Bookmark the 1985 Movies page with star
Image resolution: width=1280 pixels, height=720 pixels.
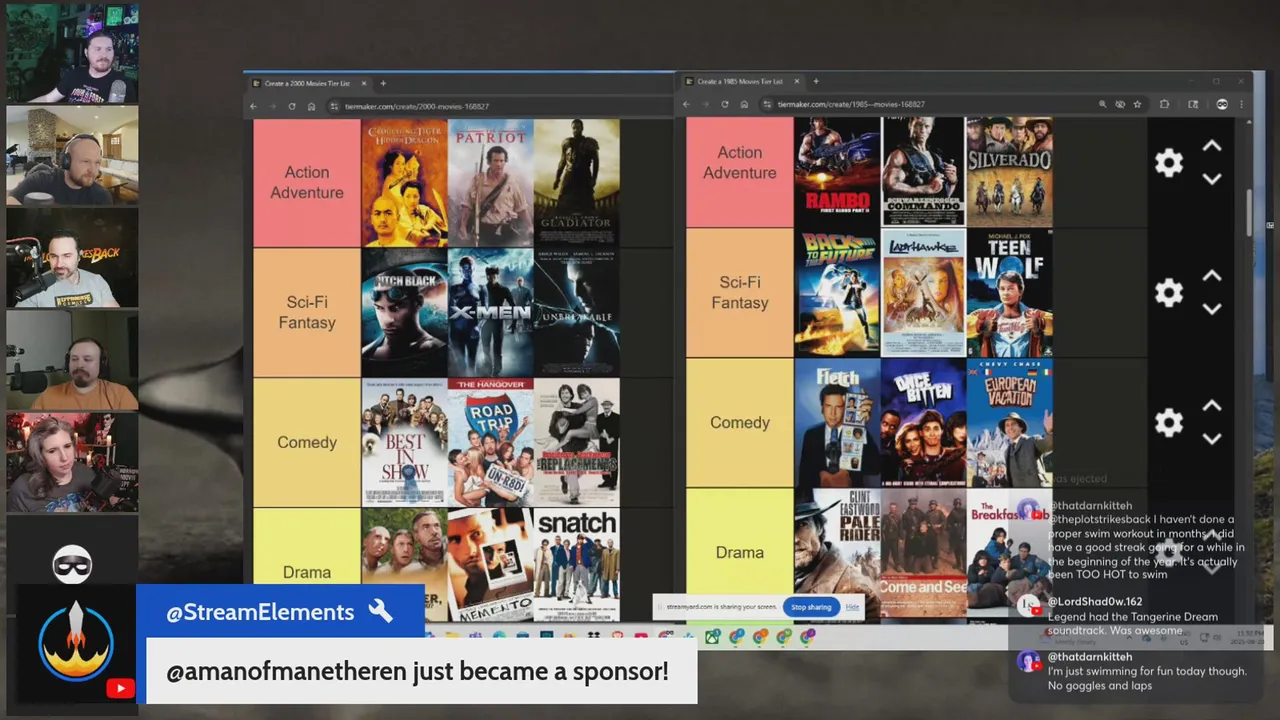coord(1137,104)
